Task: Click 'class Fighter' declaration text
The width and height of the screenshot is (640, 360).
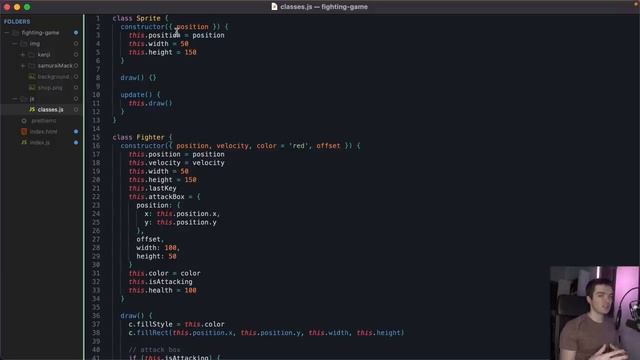Action: (x=138, y=138)
